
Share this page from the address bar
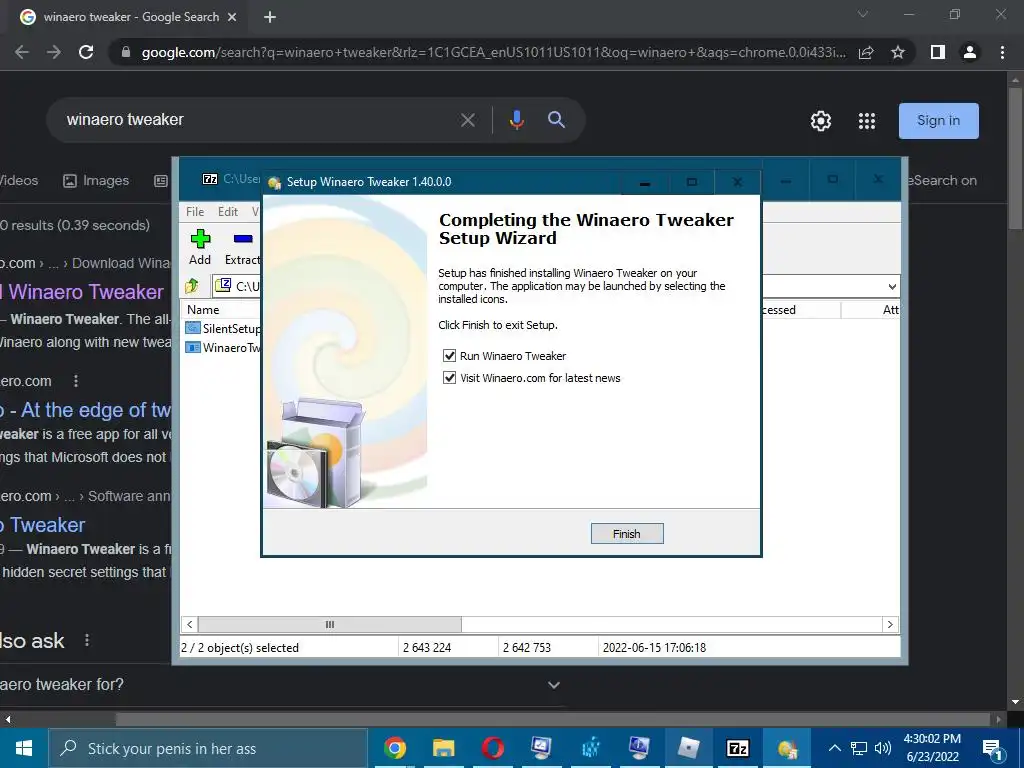pyautogui.click(x=866, y=53)
